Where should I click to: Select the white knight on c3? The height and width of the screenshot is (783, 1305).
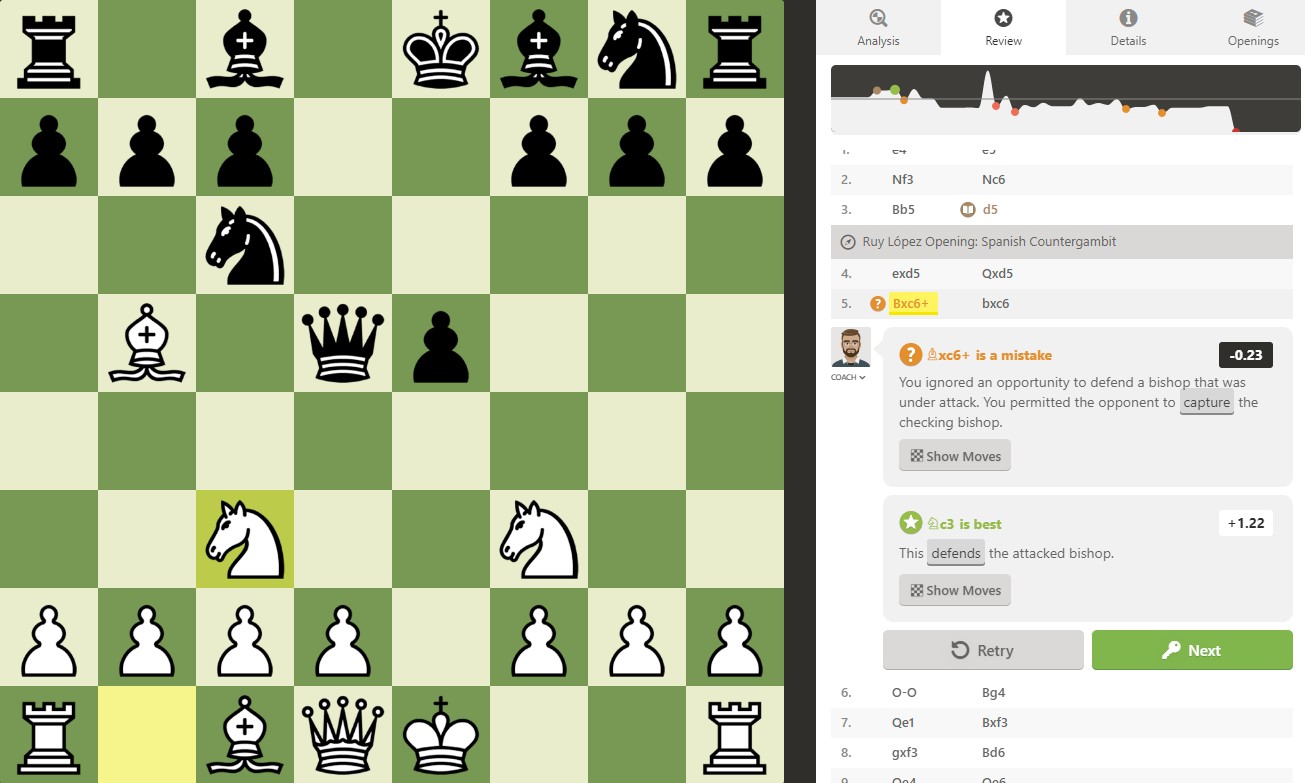tap(245, 539)
